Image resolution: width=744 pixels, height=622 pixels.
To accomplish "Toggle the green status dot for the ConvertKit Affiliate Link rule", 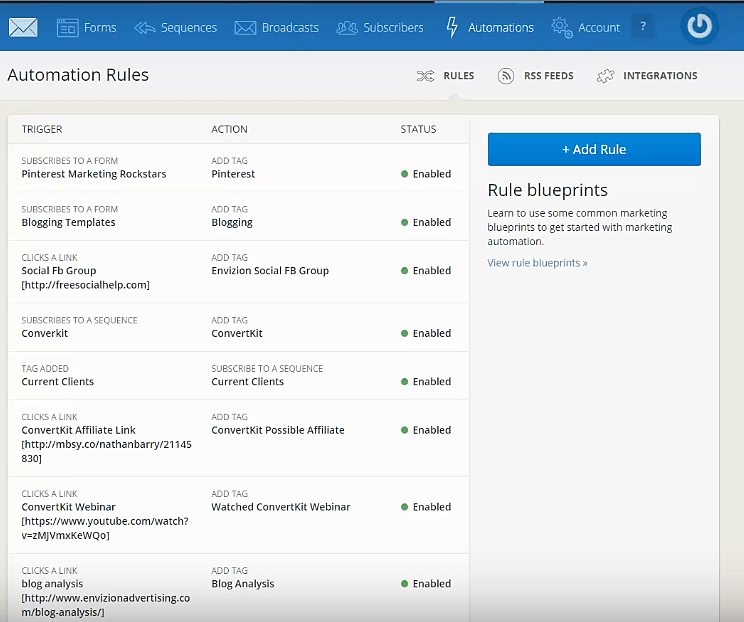I will coord(404,430).
